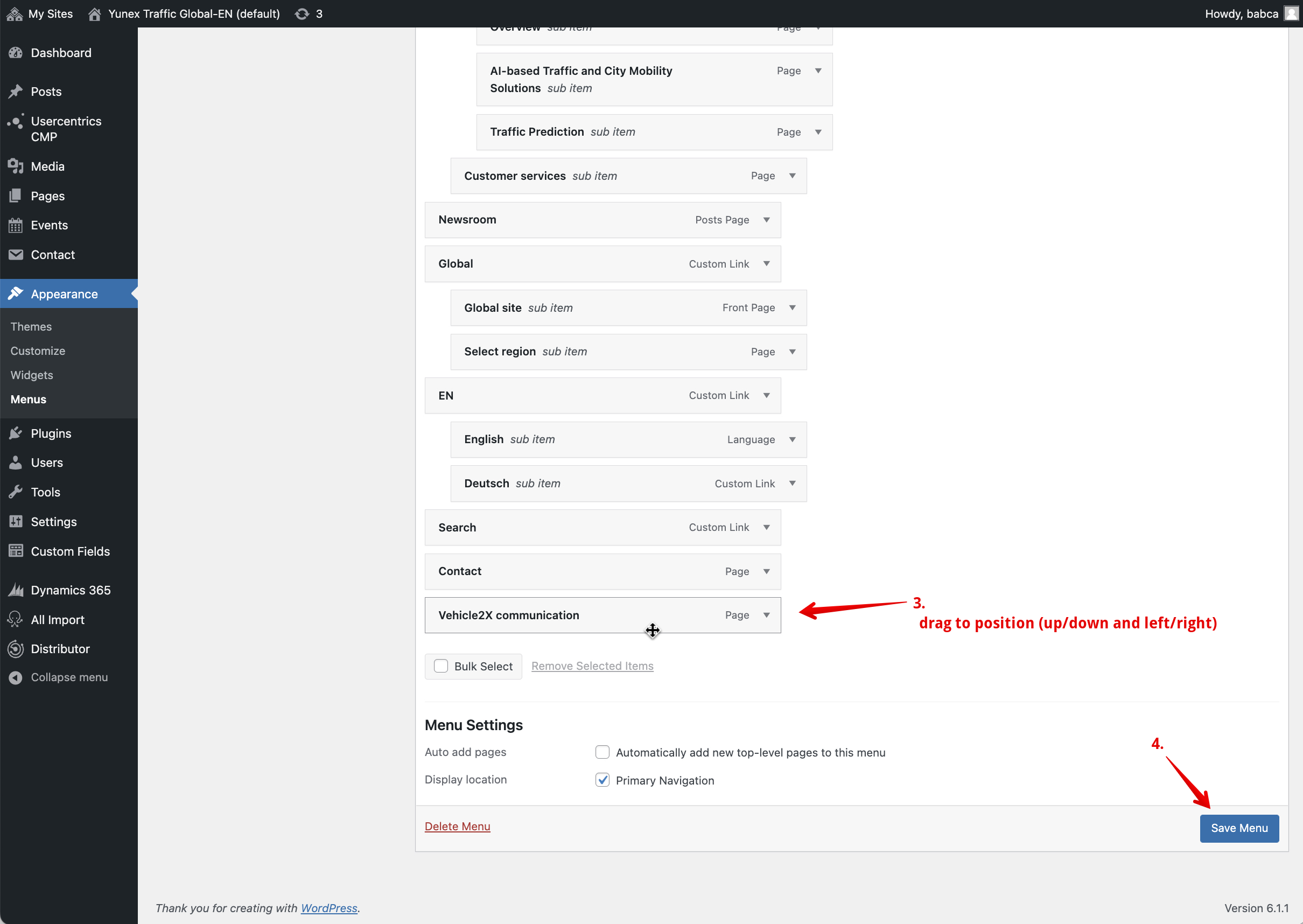Click the Plugins plug icon
Viewport: 1303px width, 924px height.
pyautogui.click(x=16, y=433)
